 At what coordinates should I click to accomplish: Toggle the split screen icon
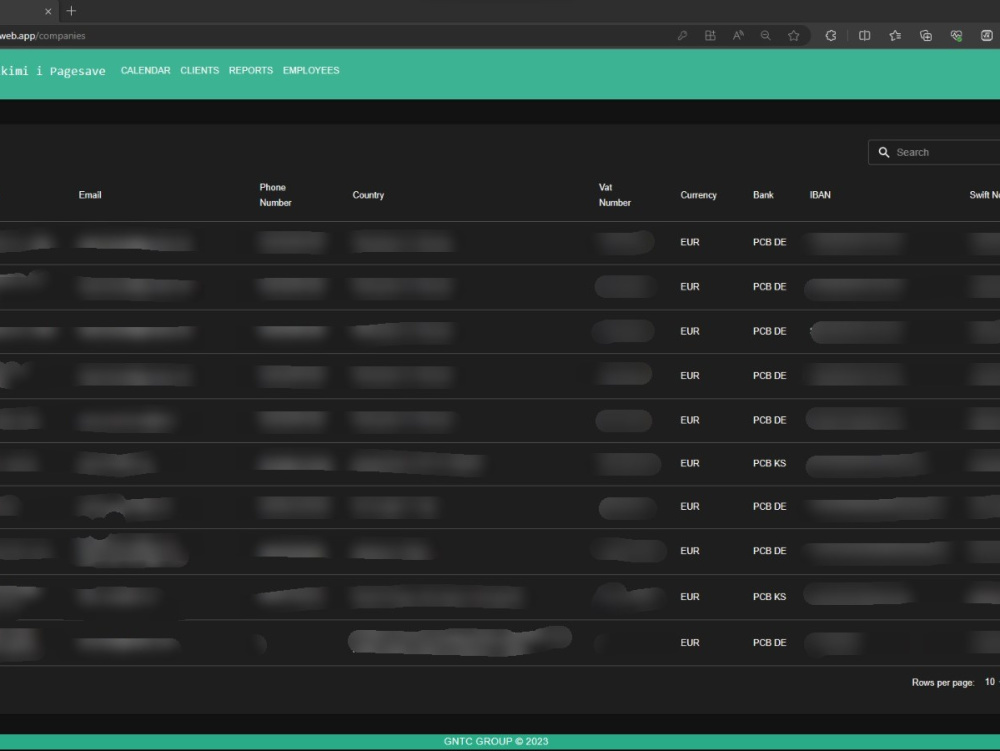point(864,36)
